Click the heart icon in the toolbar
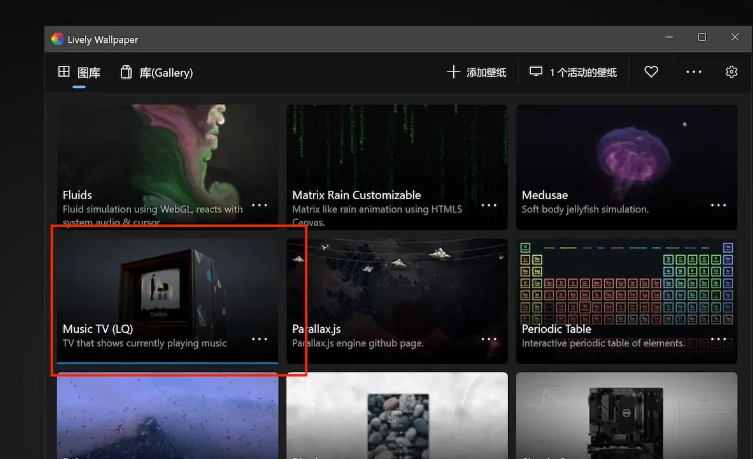Viewport: 753px width, 459px height. [x=651, y=72]
